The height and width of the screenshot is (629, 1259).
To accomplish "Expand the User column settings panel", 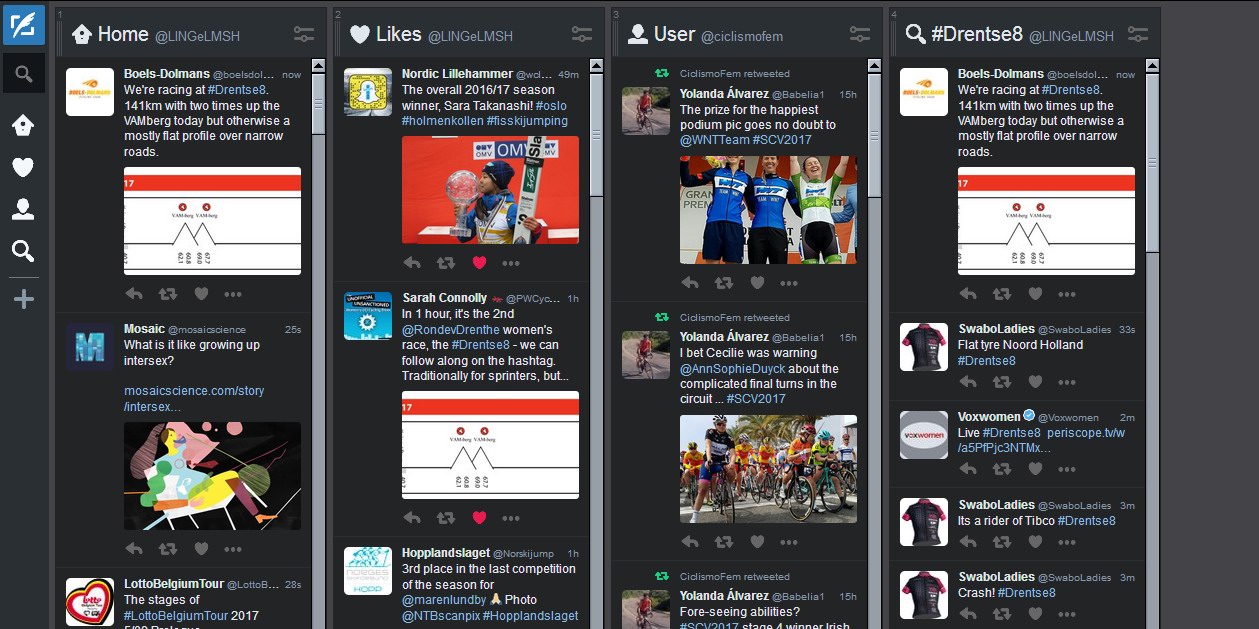I will pyautogui.click(x=859, y=32).
